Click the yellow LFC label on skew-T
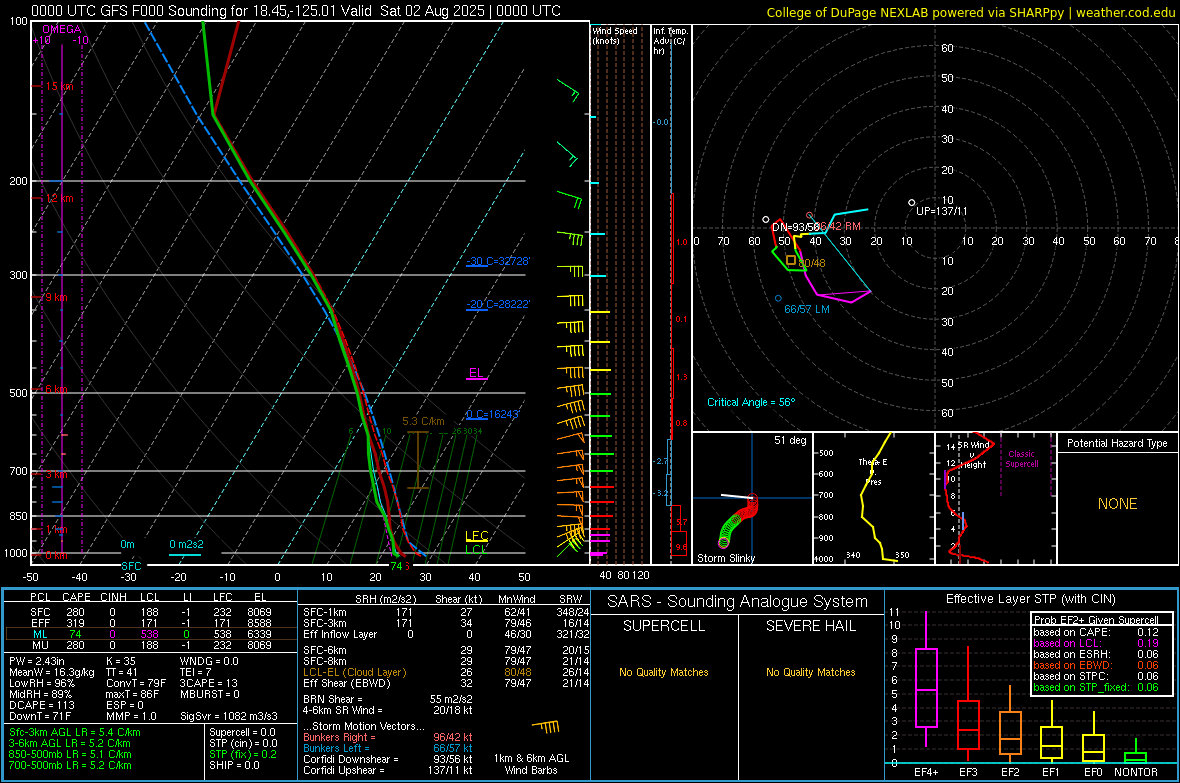This screenshot has height=783, width=1180. [476, 536]
